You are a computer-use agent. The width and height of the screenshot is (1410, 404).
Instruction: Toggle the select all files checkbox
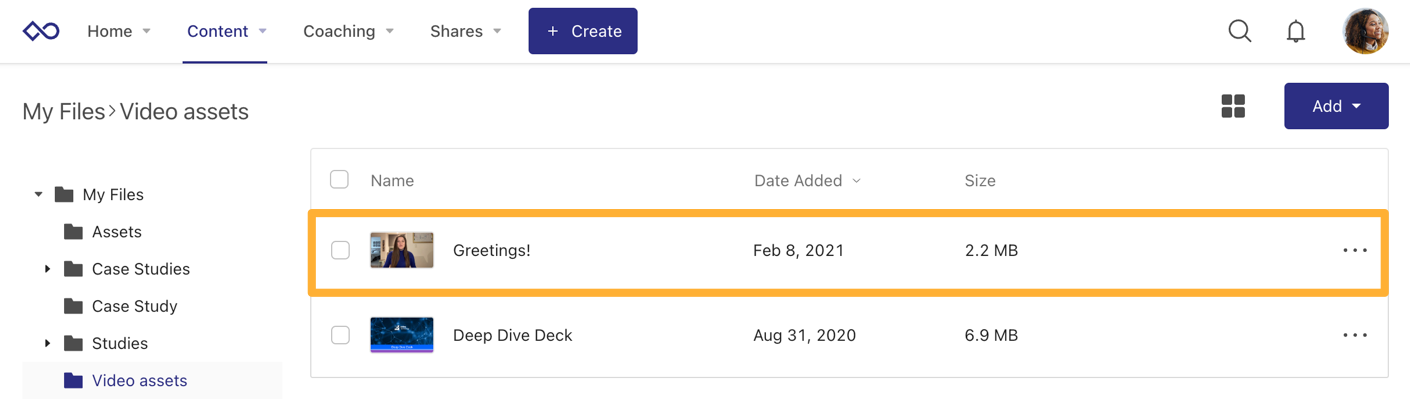click(340, 180)
